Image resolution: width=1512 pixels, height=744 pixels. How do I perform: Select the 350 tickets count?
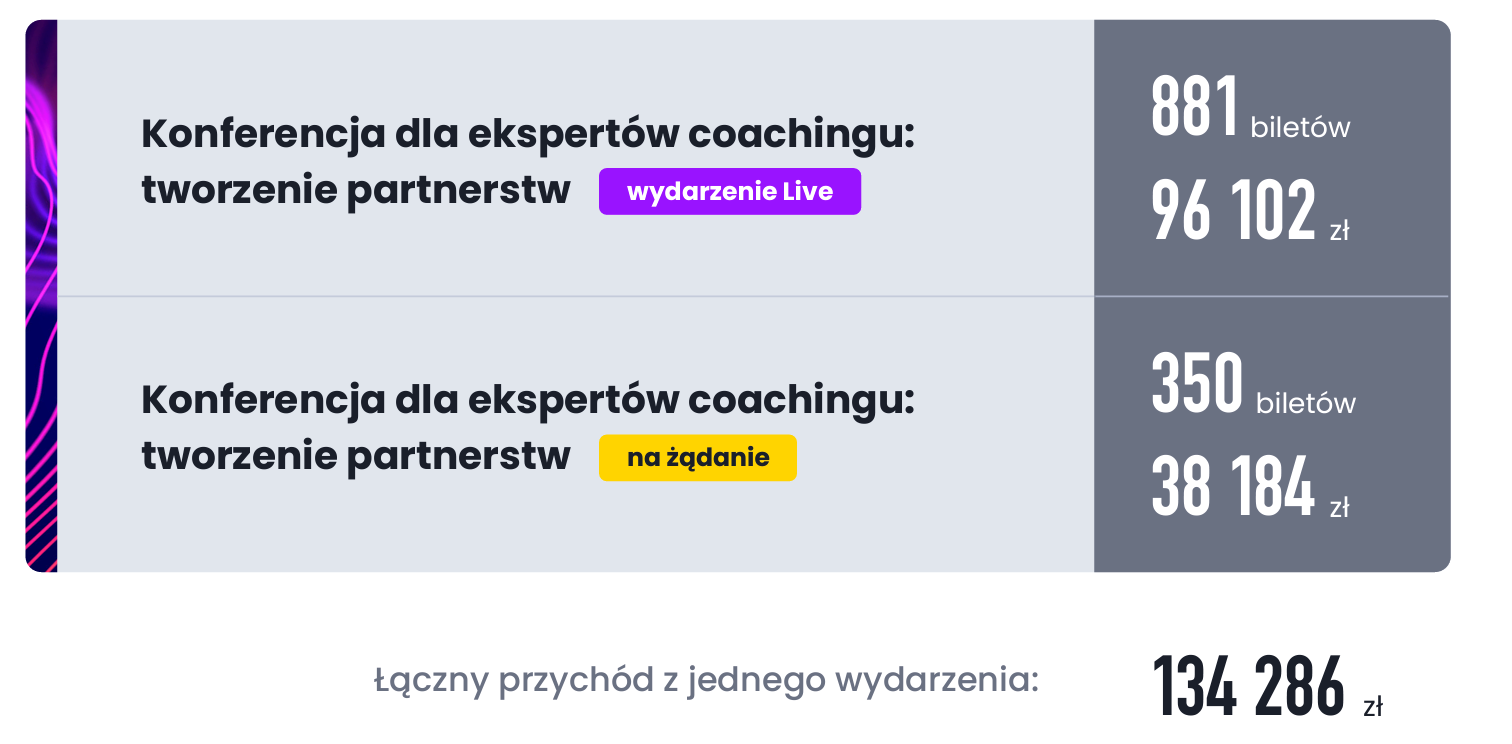point(1197,383)
